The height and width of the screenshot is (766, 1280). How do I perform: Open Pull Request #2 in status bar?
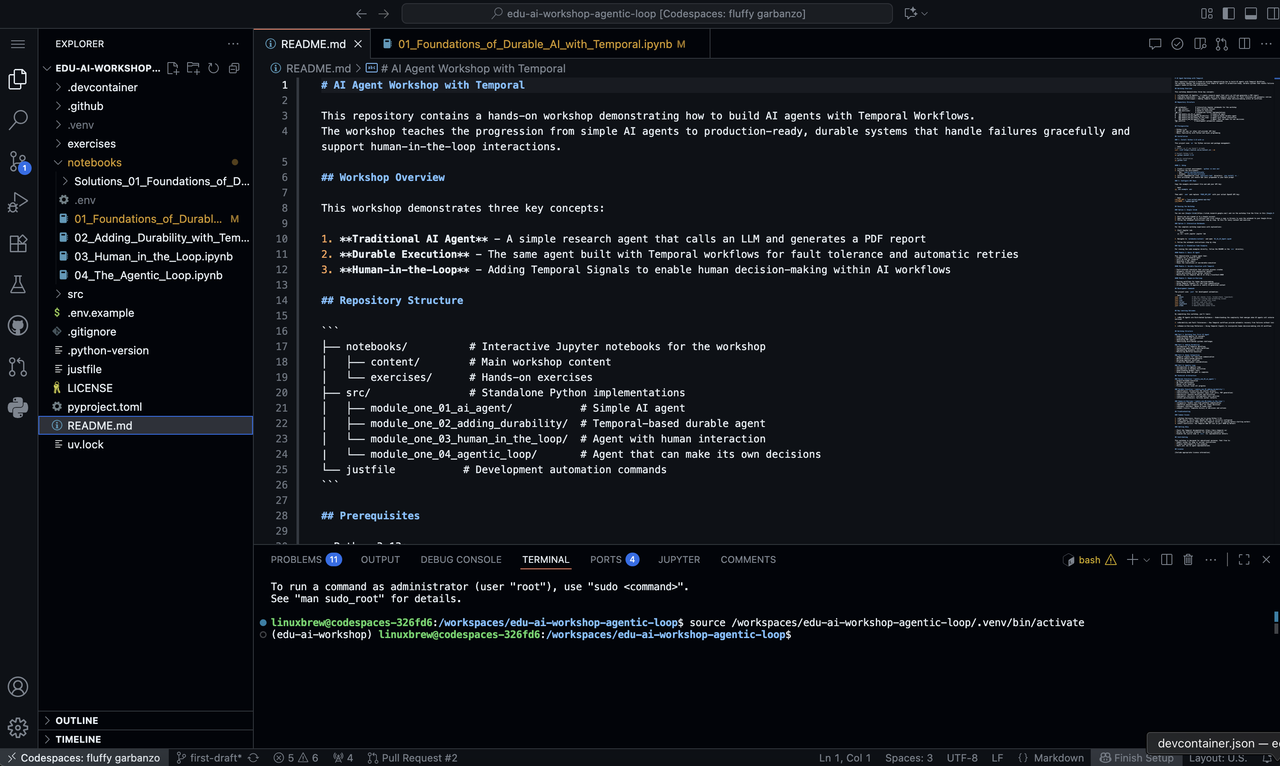412,758
